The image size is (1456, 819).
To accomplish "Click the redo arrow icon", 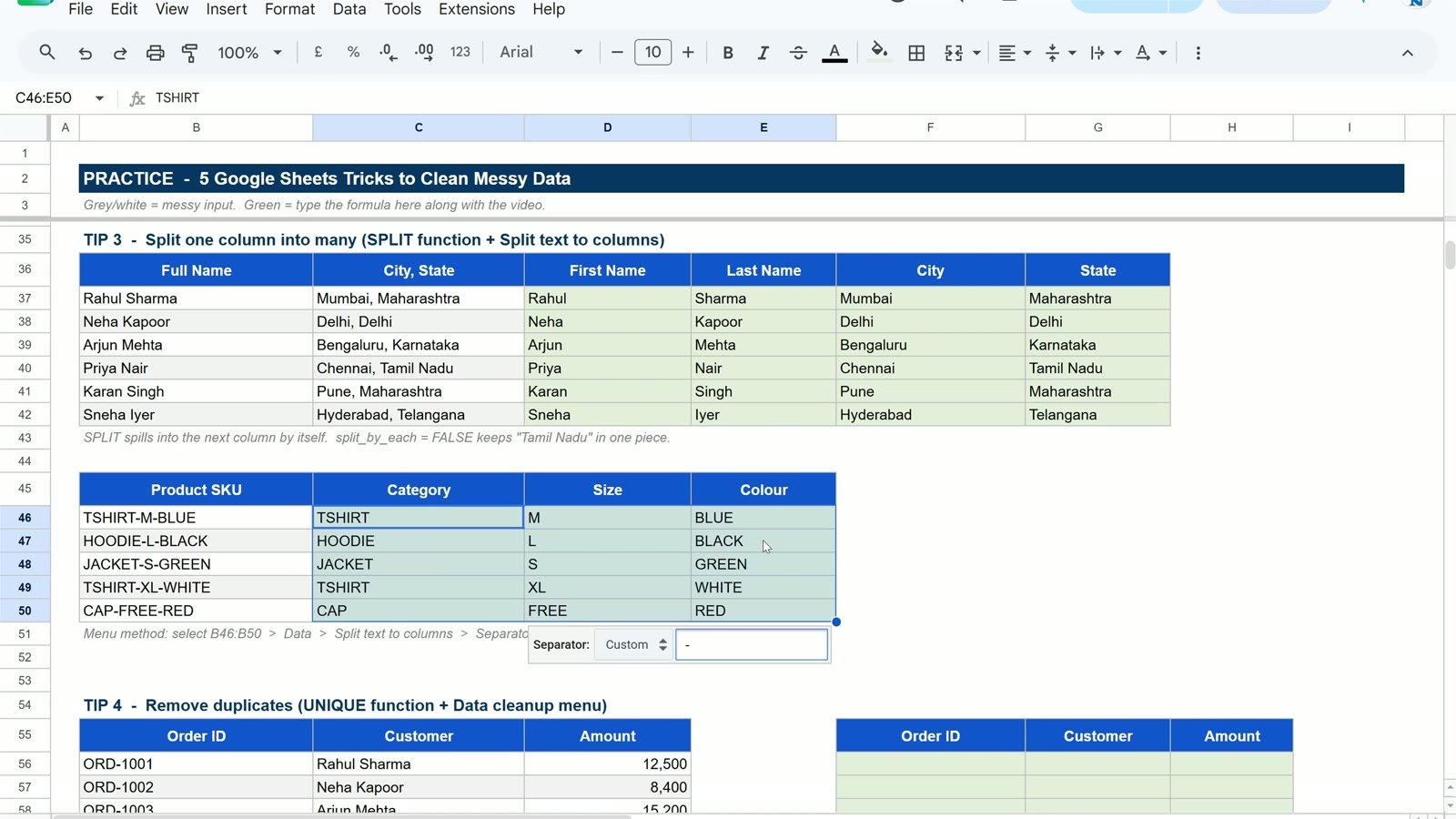I will pos(120,53).
